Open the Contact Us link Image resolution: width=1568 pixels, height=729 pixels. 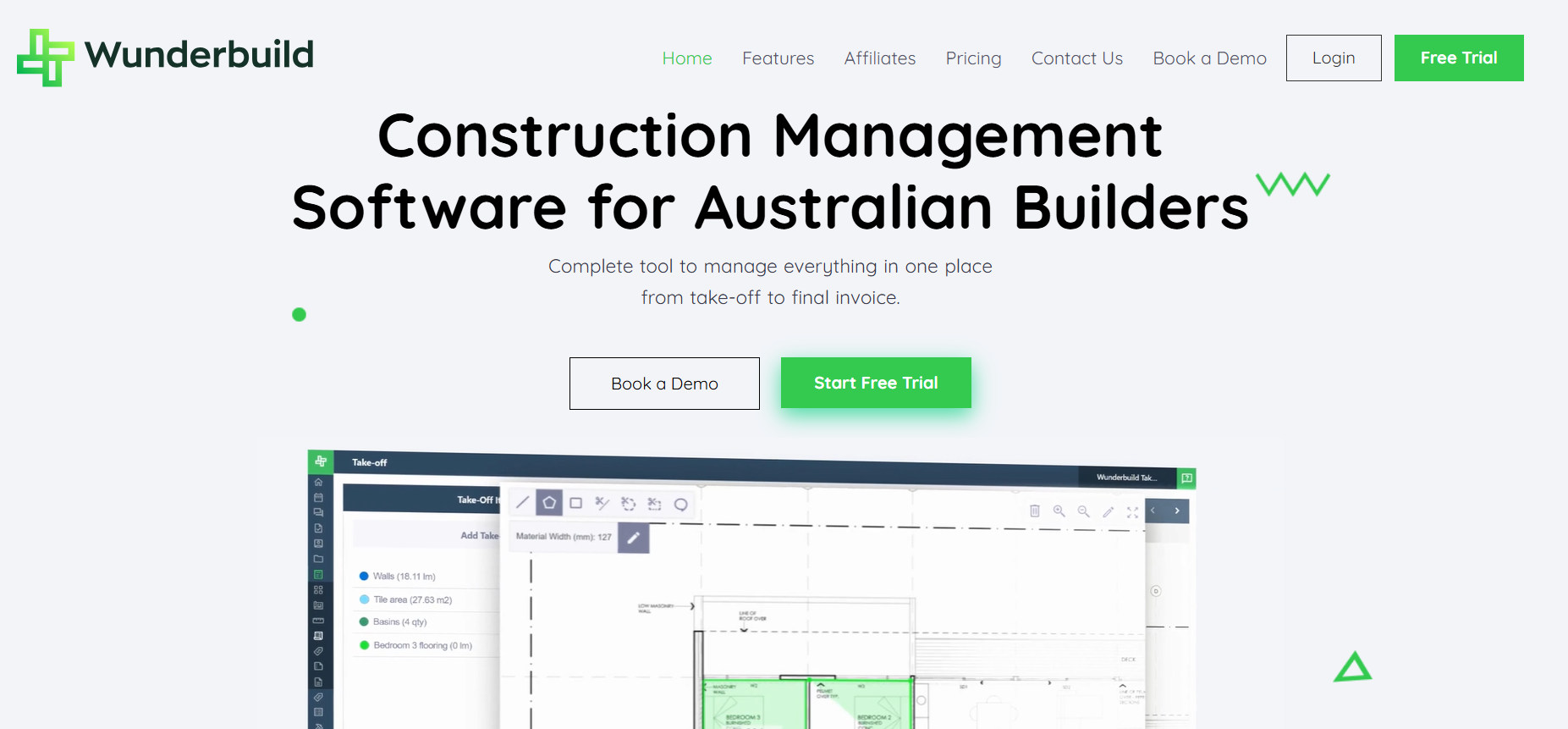click(1077, 58)
